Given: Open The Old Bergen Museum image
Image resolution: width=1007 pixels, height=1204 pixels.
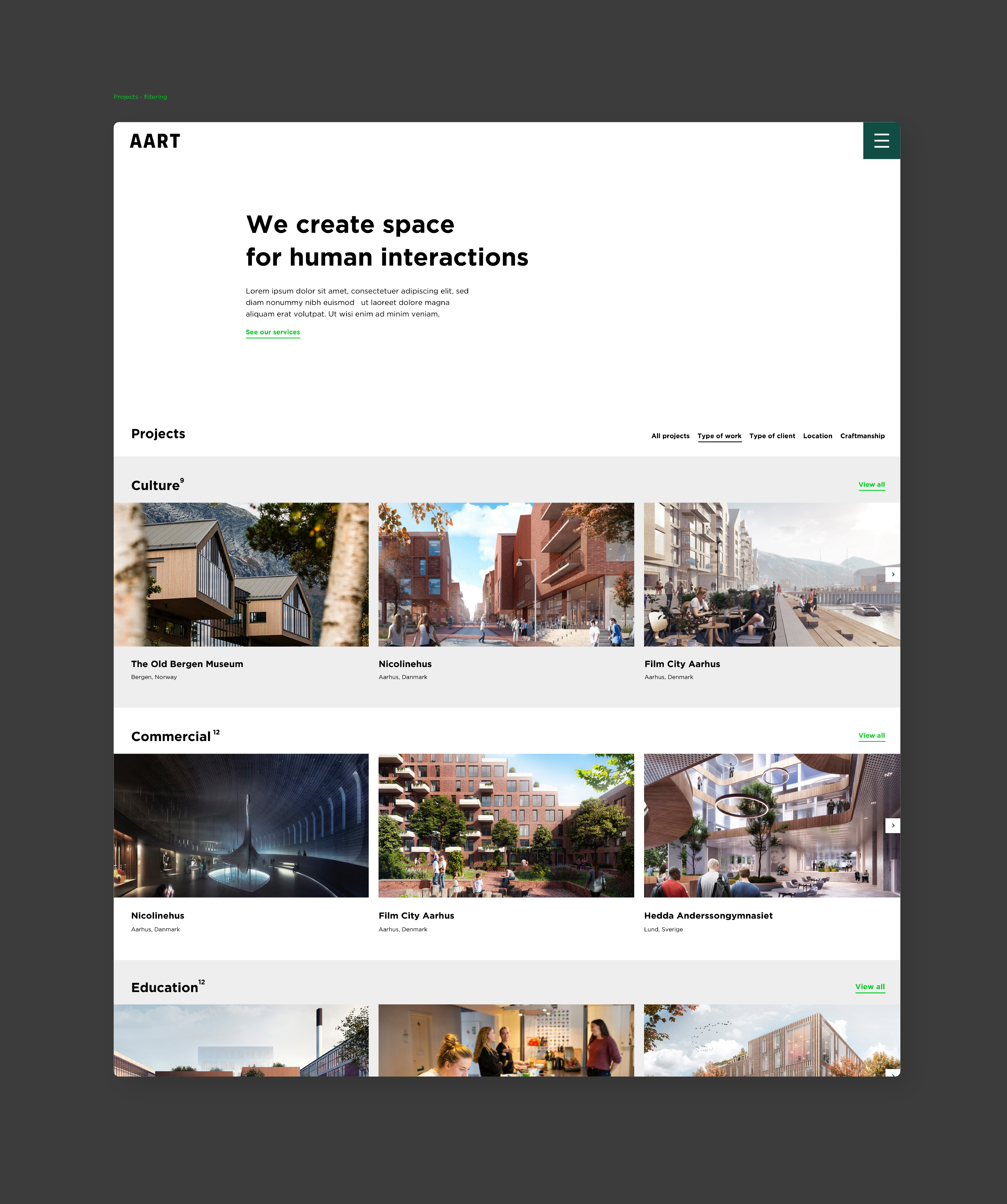Looking at the screenshot, I should click(241, 574).
